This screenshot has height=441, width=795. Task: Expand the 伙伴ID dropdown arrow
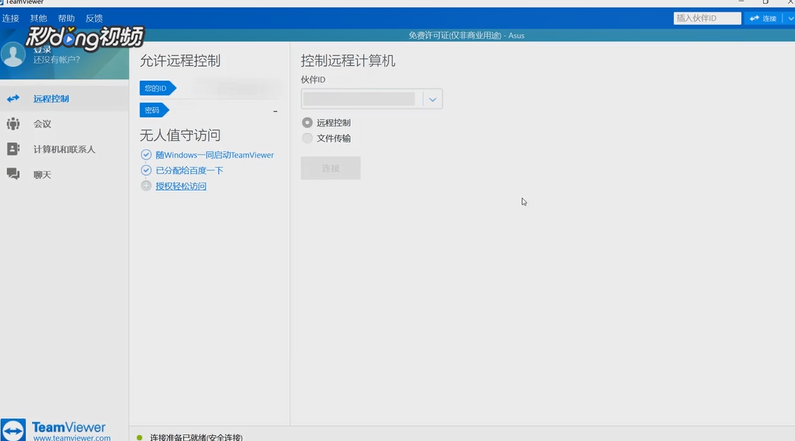click(x=432, y=99)
